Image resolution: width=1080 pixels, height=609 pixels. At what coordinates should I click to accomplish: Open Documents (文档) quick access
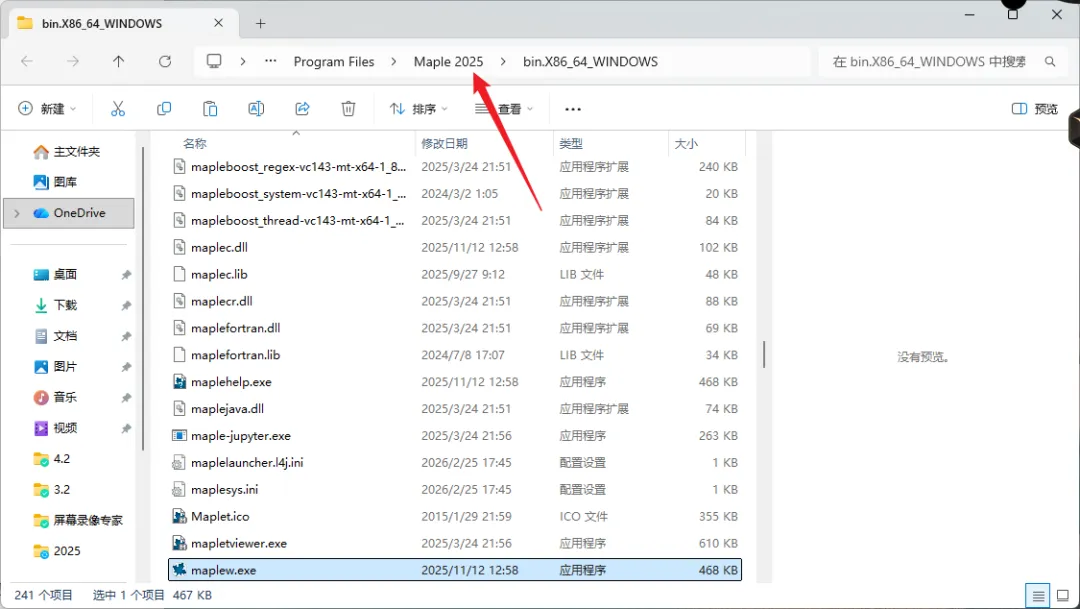55,336
